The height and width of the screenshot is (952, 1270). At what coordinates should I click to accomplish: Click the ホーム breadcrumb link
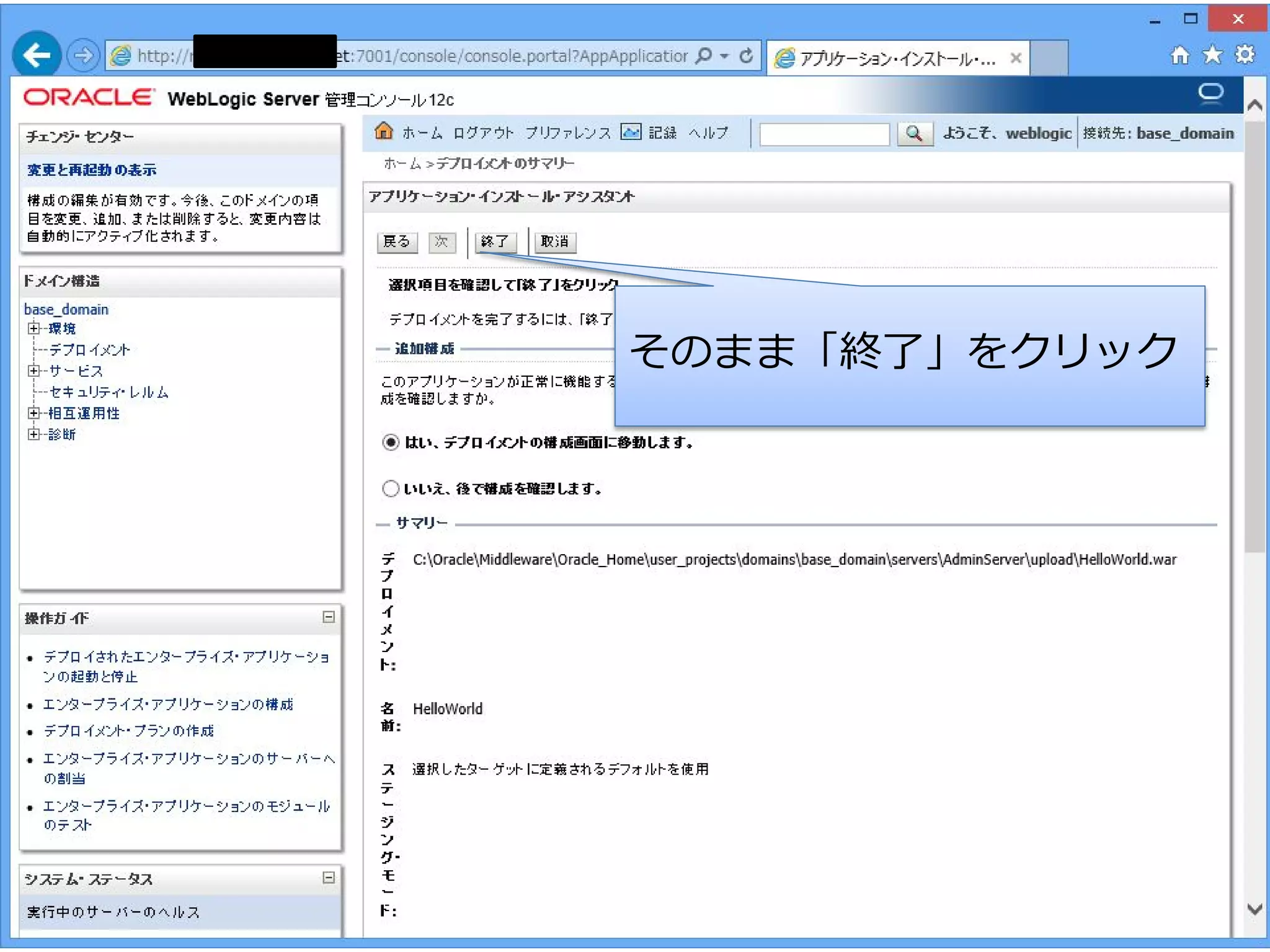(x=402, y=164)
